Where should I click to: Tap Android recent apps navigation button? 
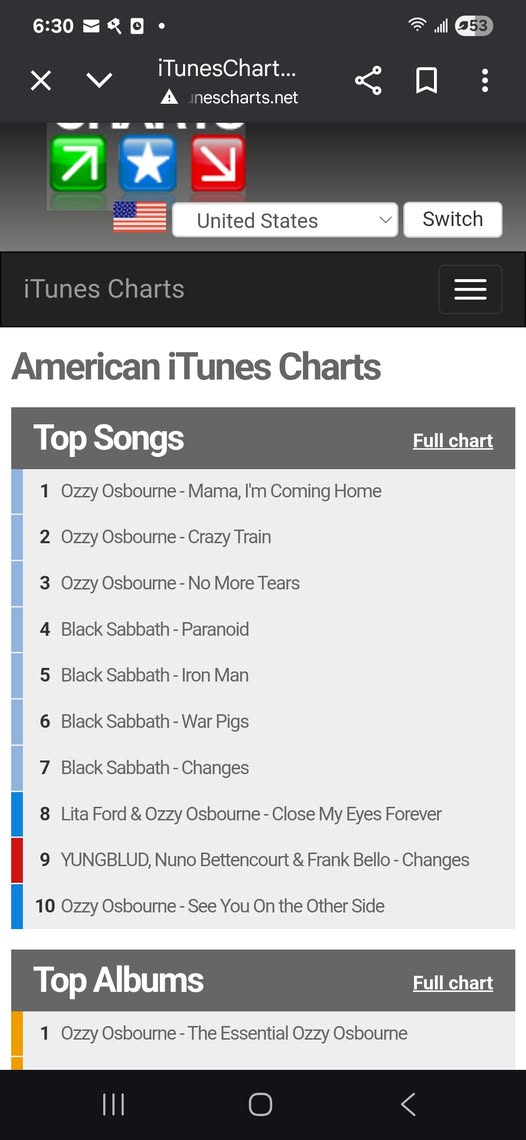[x=113, y=1104]
